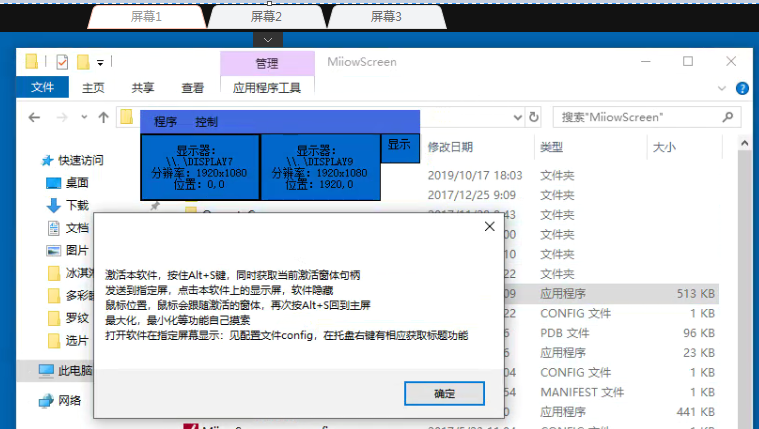Switch to the 屏幕2 tab

266,17
